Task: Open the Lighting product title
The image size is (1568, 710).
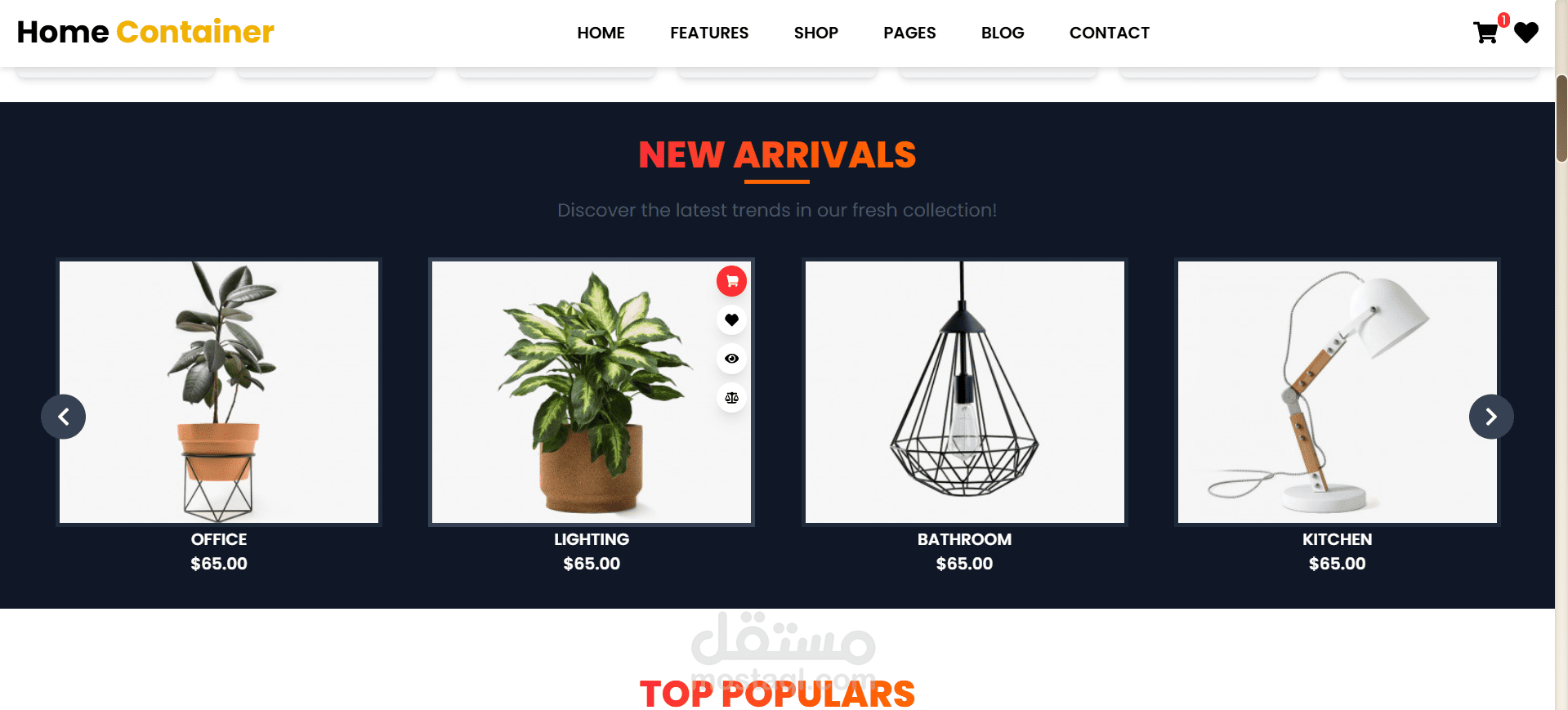Action: pyautogui.click(x=592, y=539)
